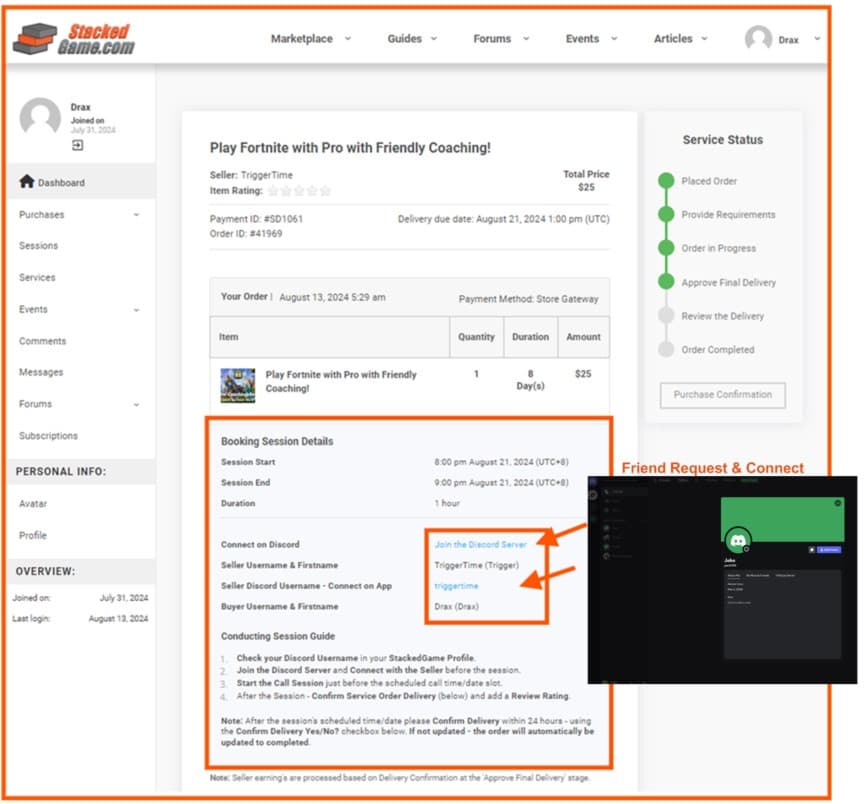
Task: Expand the top-navigation Forums dropdown
Action: 526,39
